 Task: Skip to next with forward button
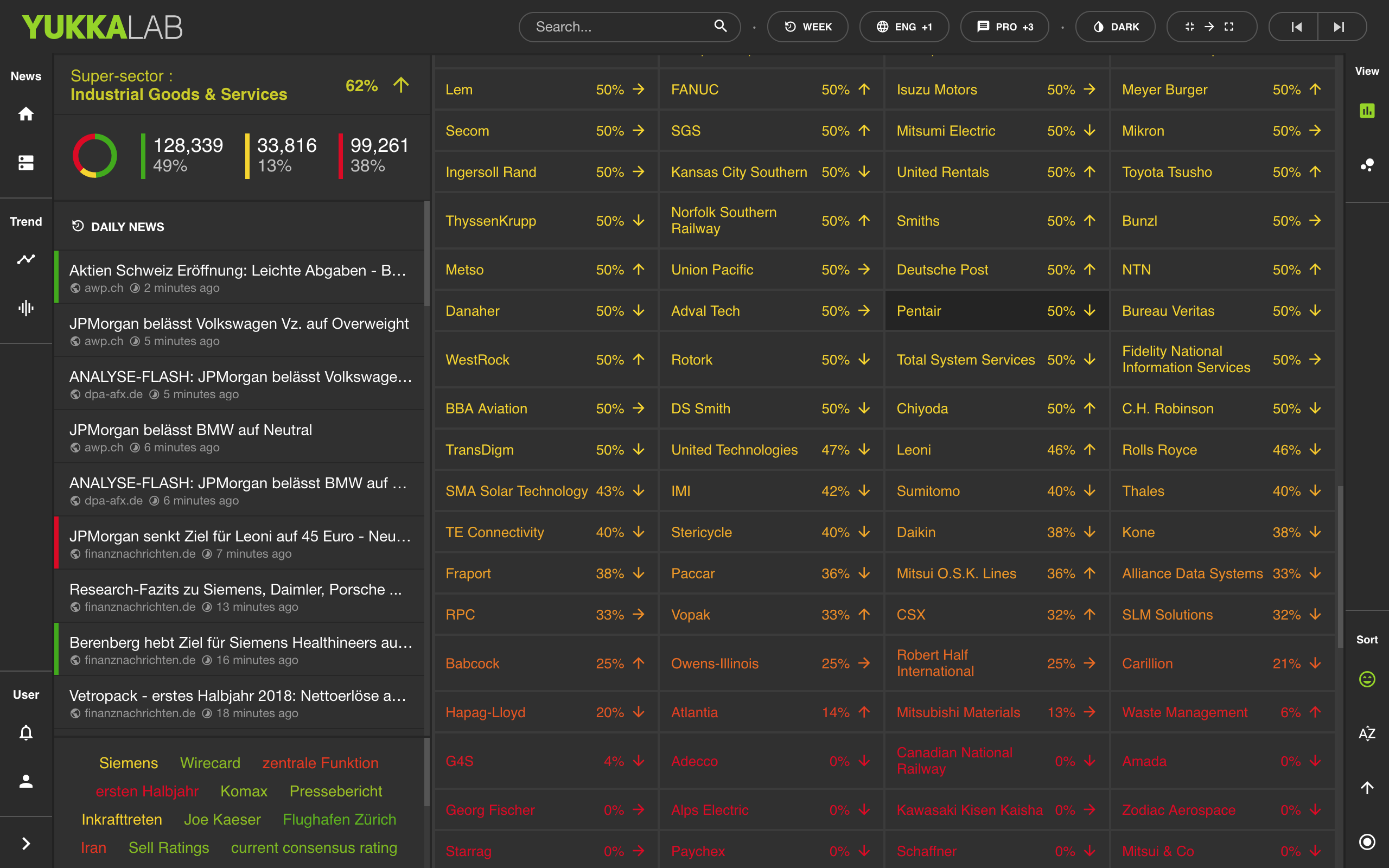1340,27
